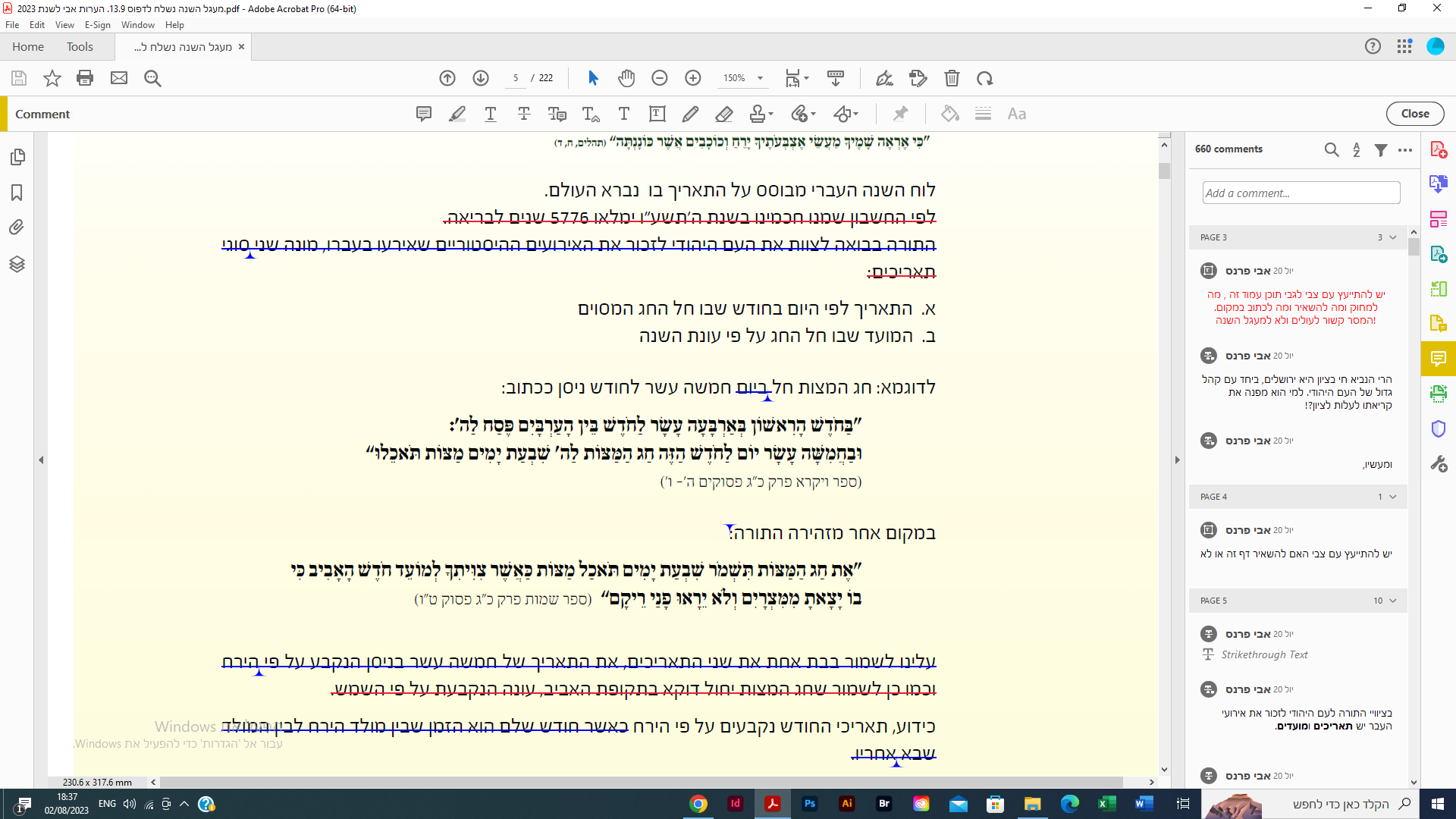Click the Add a comment field
1456x819 pixels.
[x=1301, y=193]
